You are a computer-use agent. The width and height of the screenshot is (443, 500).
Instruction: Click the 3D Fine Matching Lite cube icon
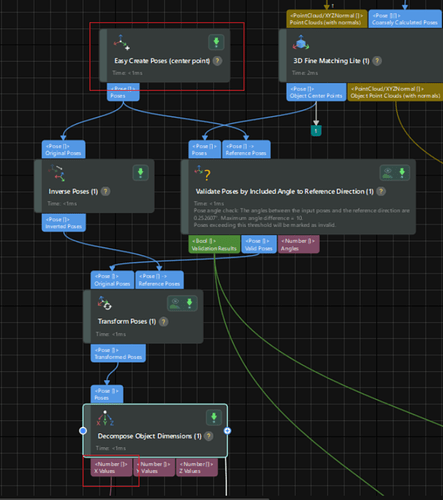click(x=301, y=42)
